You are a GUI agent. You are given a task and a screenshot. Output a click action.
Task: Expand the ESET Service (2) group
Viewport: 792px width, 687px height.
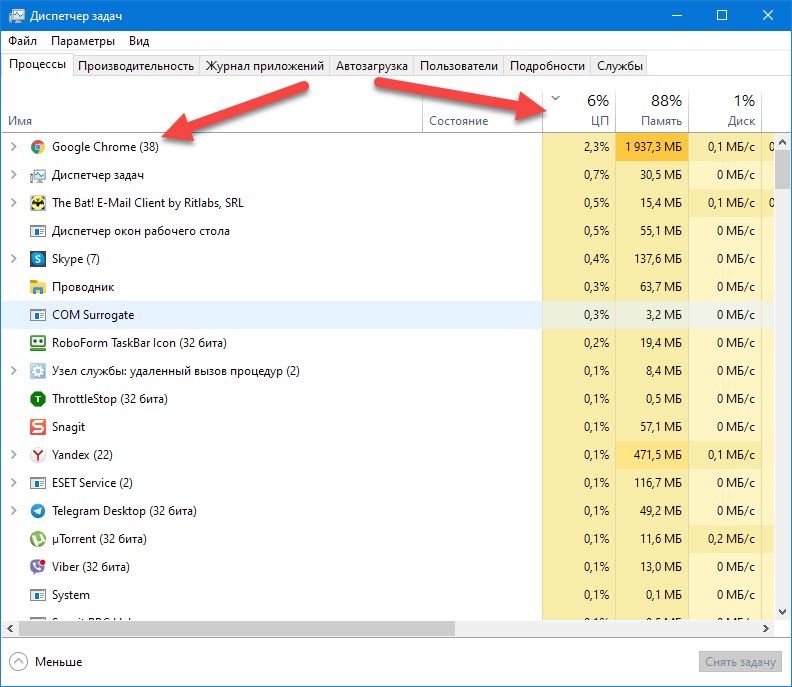pyautogui.click(x=14, y=483)
